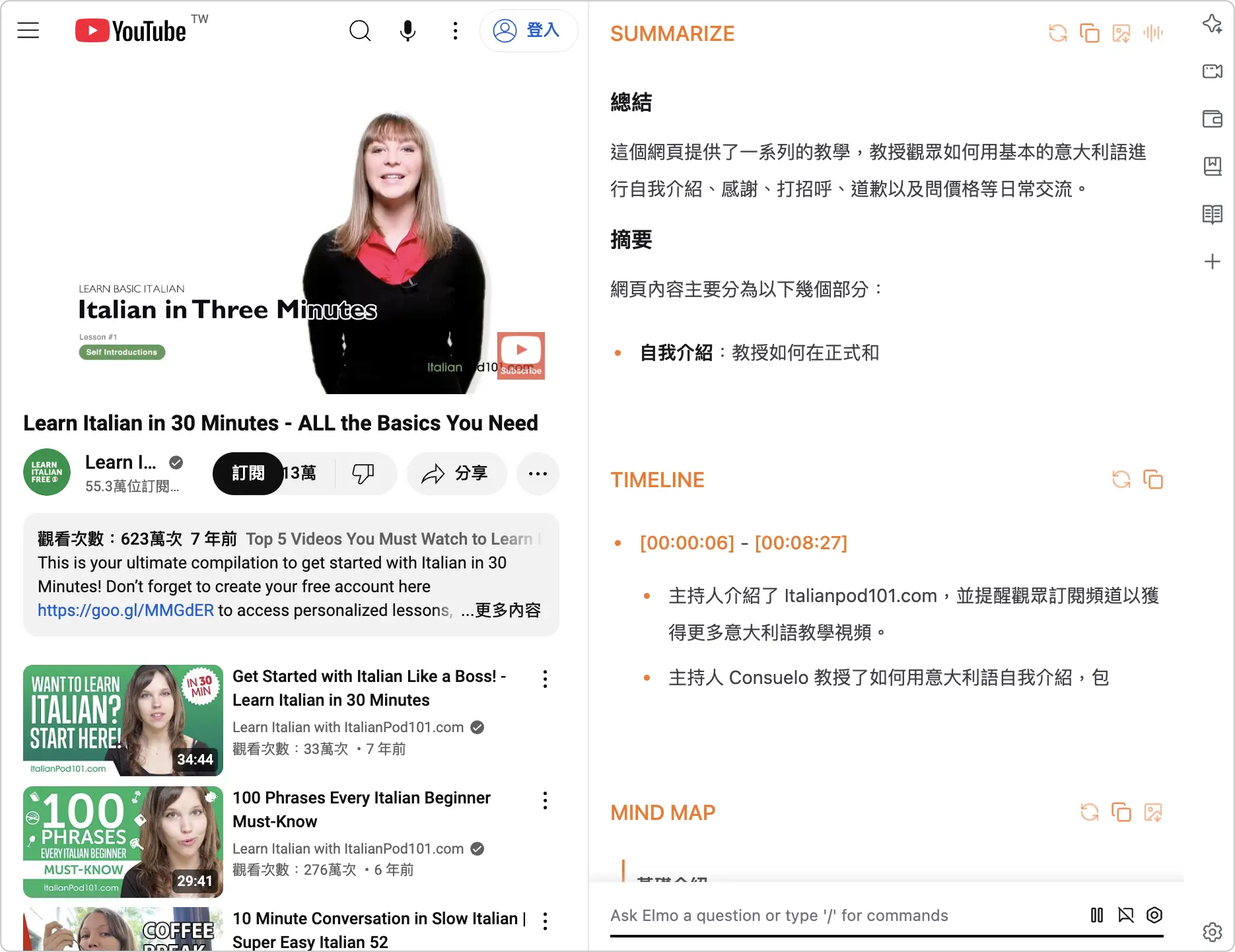Click the red Subscribe watermark in the video
This screenshot has height=952, width=1235.
point(521,355)
